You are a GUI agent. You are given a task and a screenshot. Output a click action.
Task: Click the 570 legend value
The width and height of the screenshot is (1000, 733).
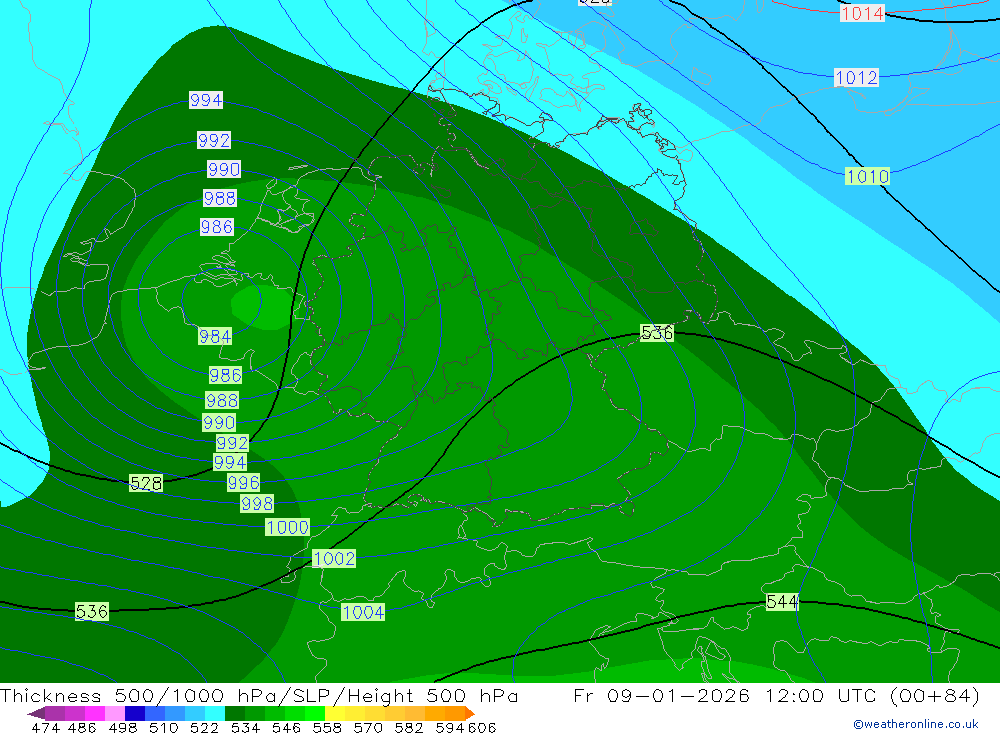click(367, 727)
